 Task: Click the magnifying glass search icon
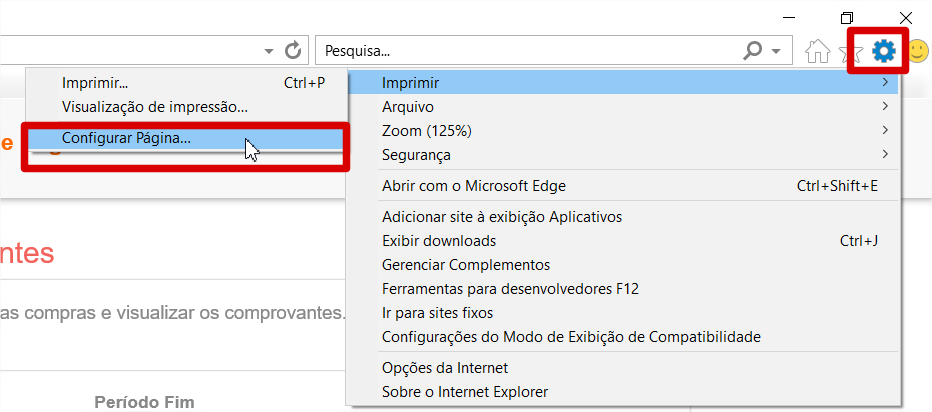[753, 51]
